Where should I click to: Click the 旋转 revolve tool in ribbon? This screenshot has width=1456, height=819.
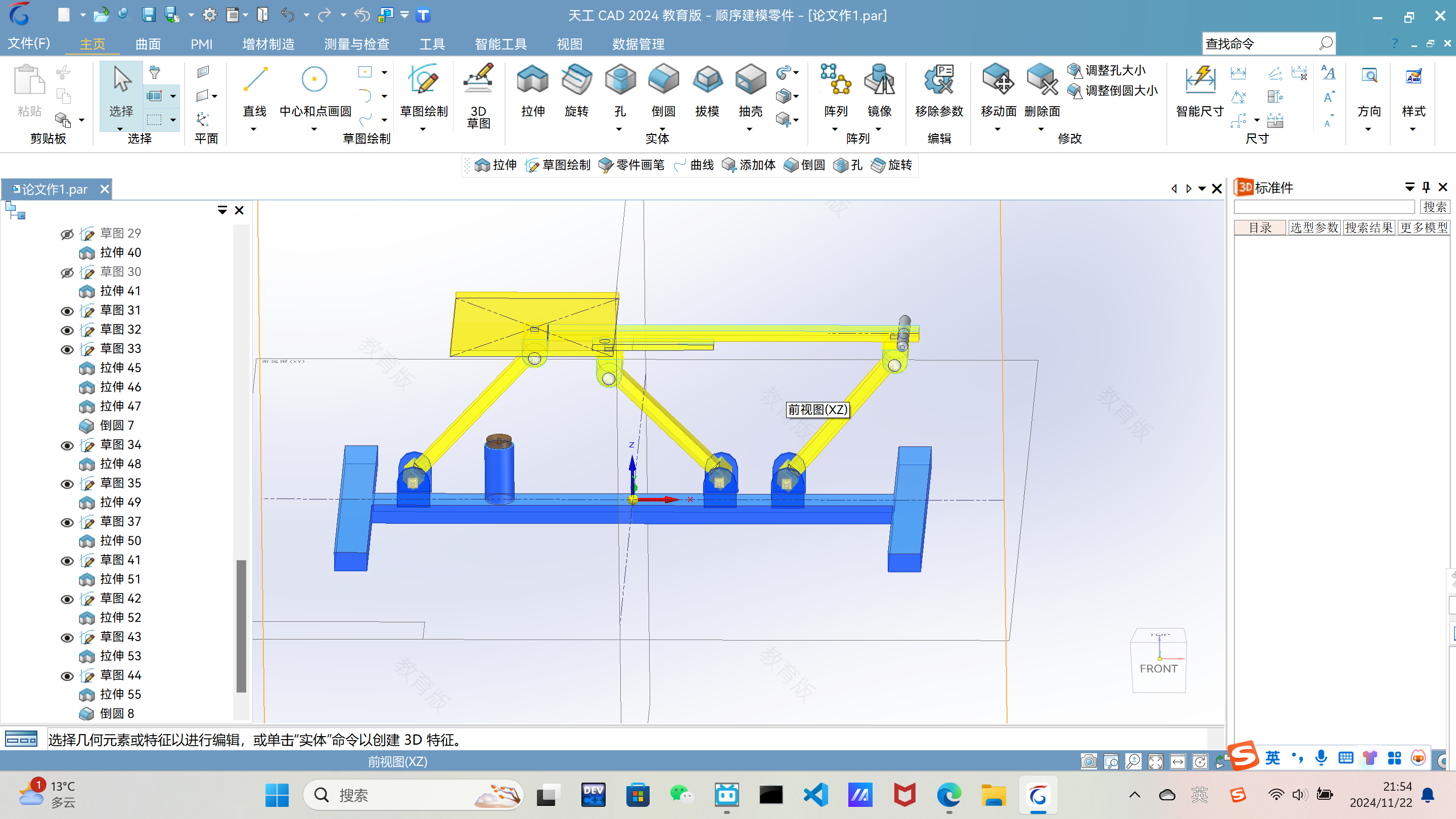[576, 90]
